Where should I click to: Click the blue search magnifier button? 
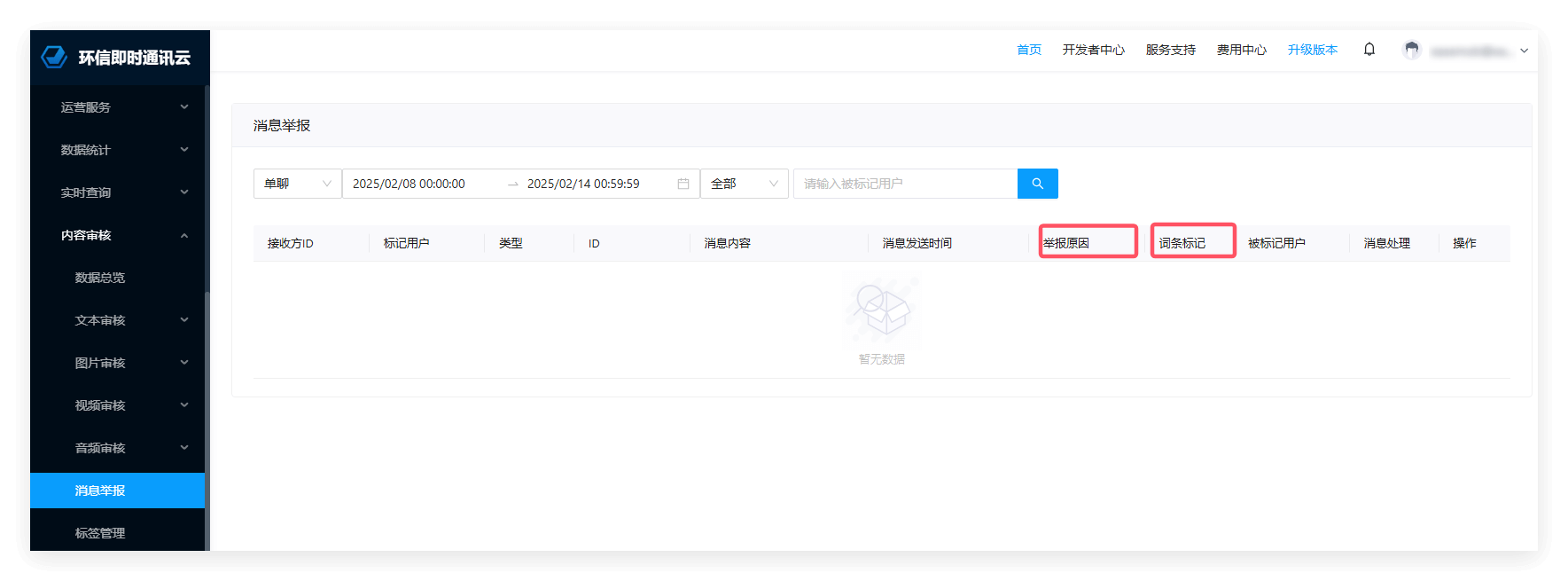point(1037,184)
